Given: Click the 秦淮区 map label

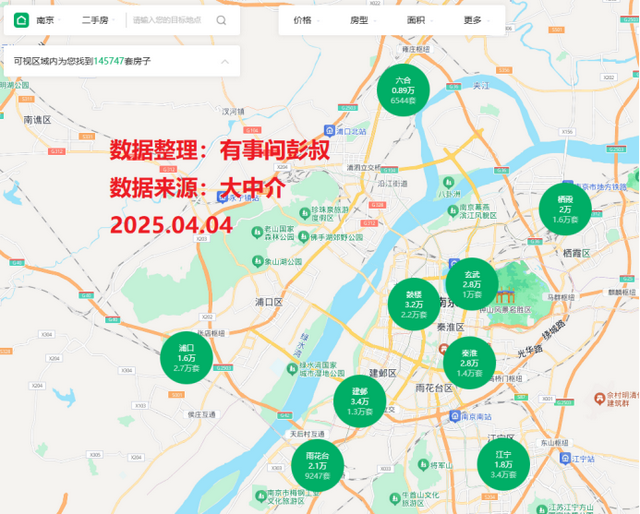Looking at the screenshot, I should point(451,327).
